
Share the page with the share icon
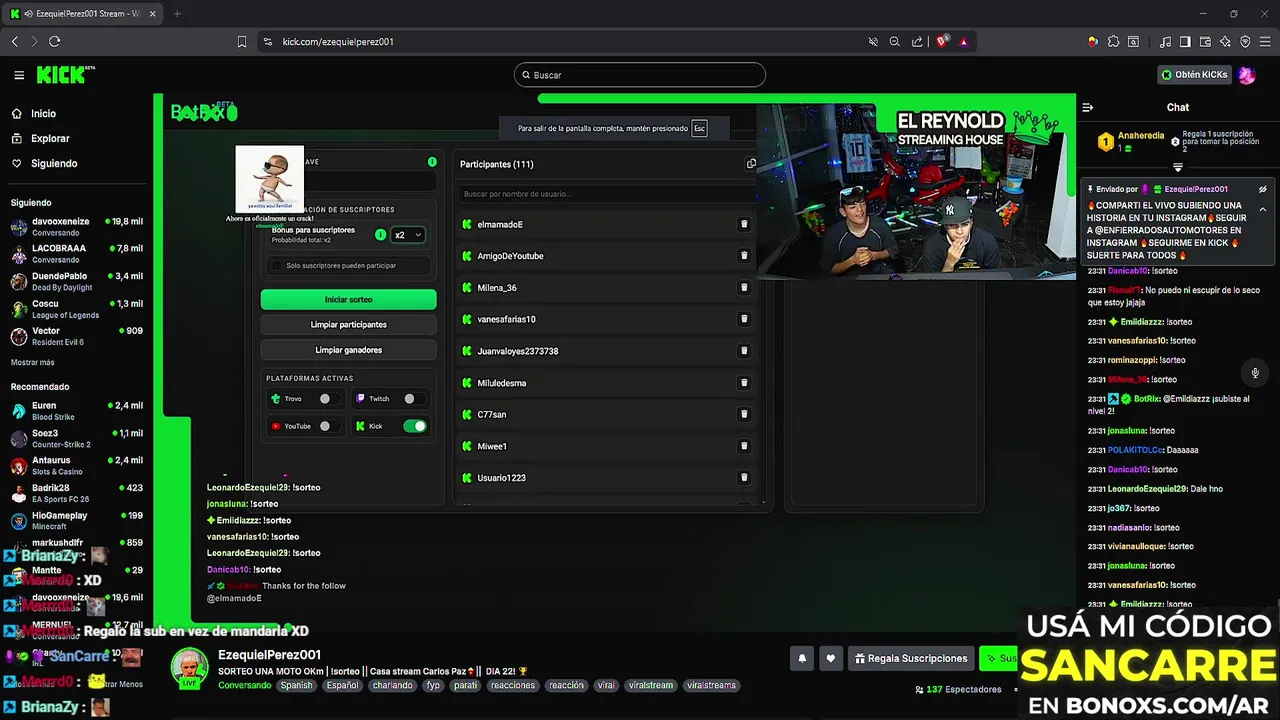coord(917,42)
